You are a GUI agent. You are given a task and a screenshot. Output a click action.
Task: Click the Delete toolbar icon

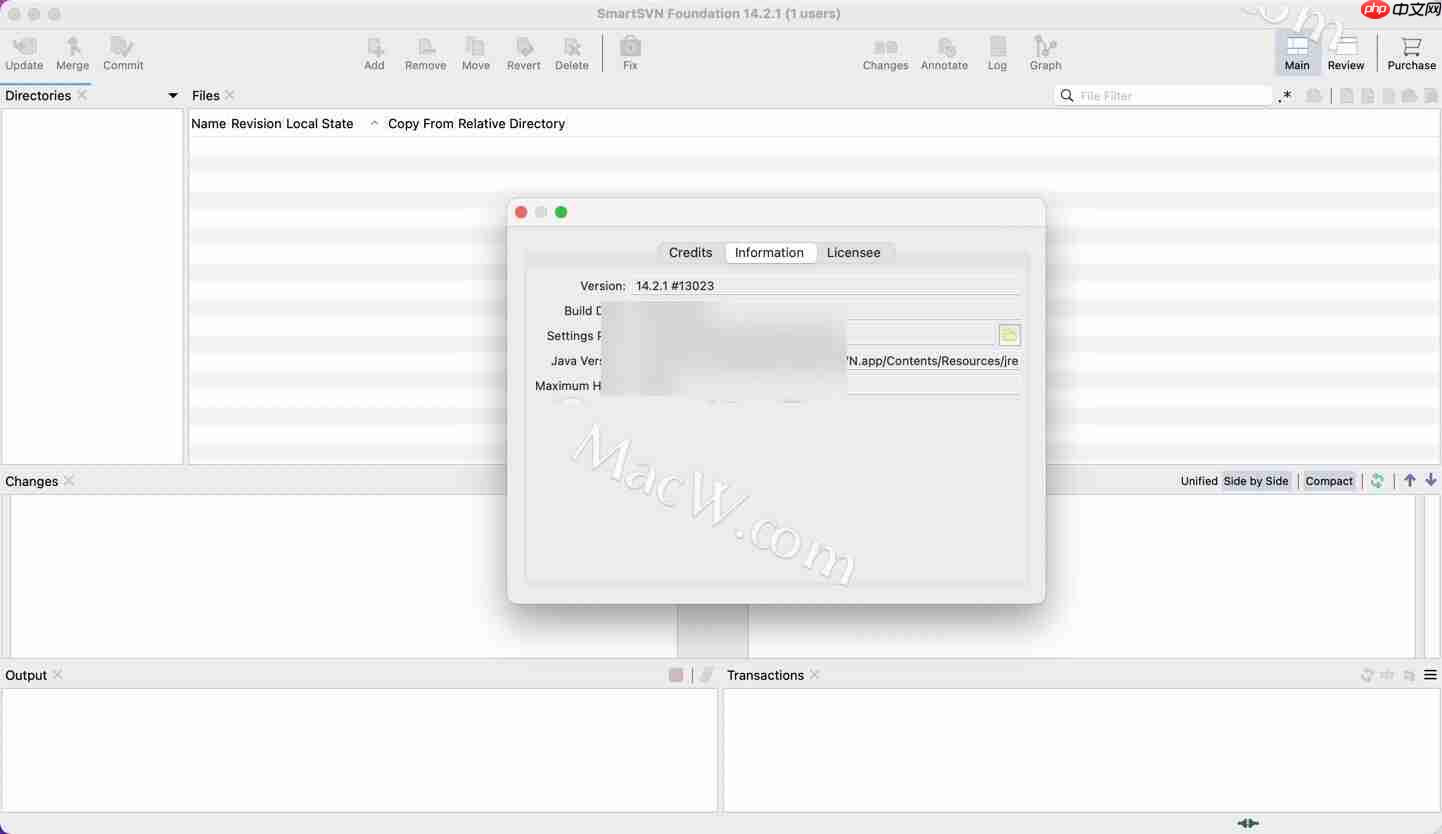coord(571,52)
